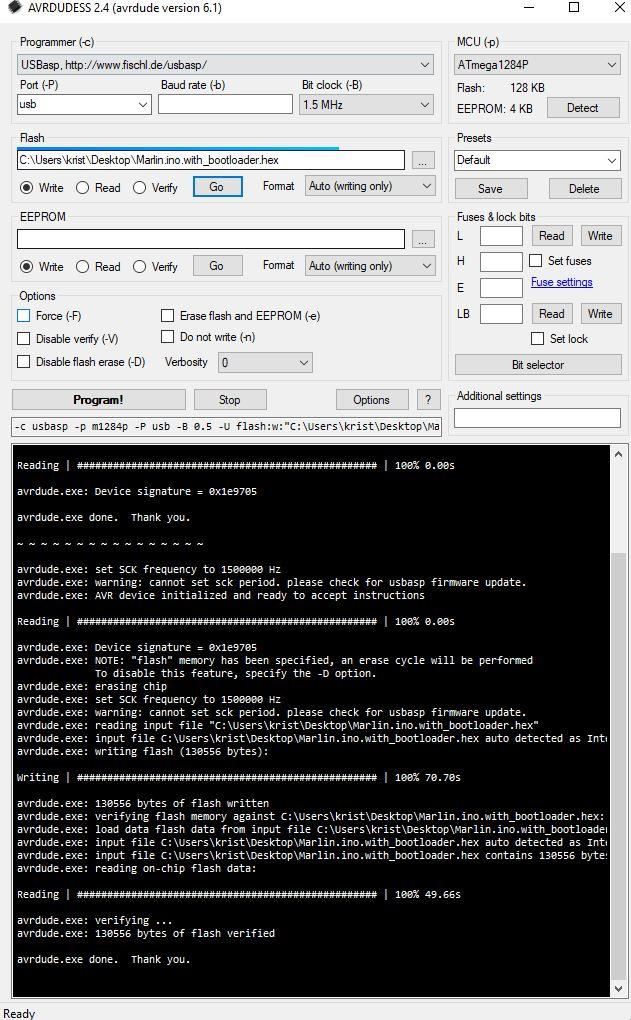Click the E fuse input field
Screen dimensions: 631x1020
point(501,288)
